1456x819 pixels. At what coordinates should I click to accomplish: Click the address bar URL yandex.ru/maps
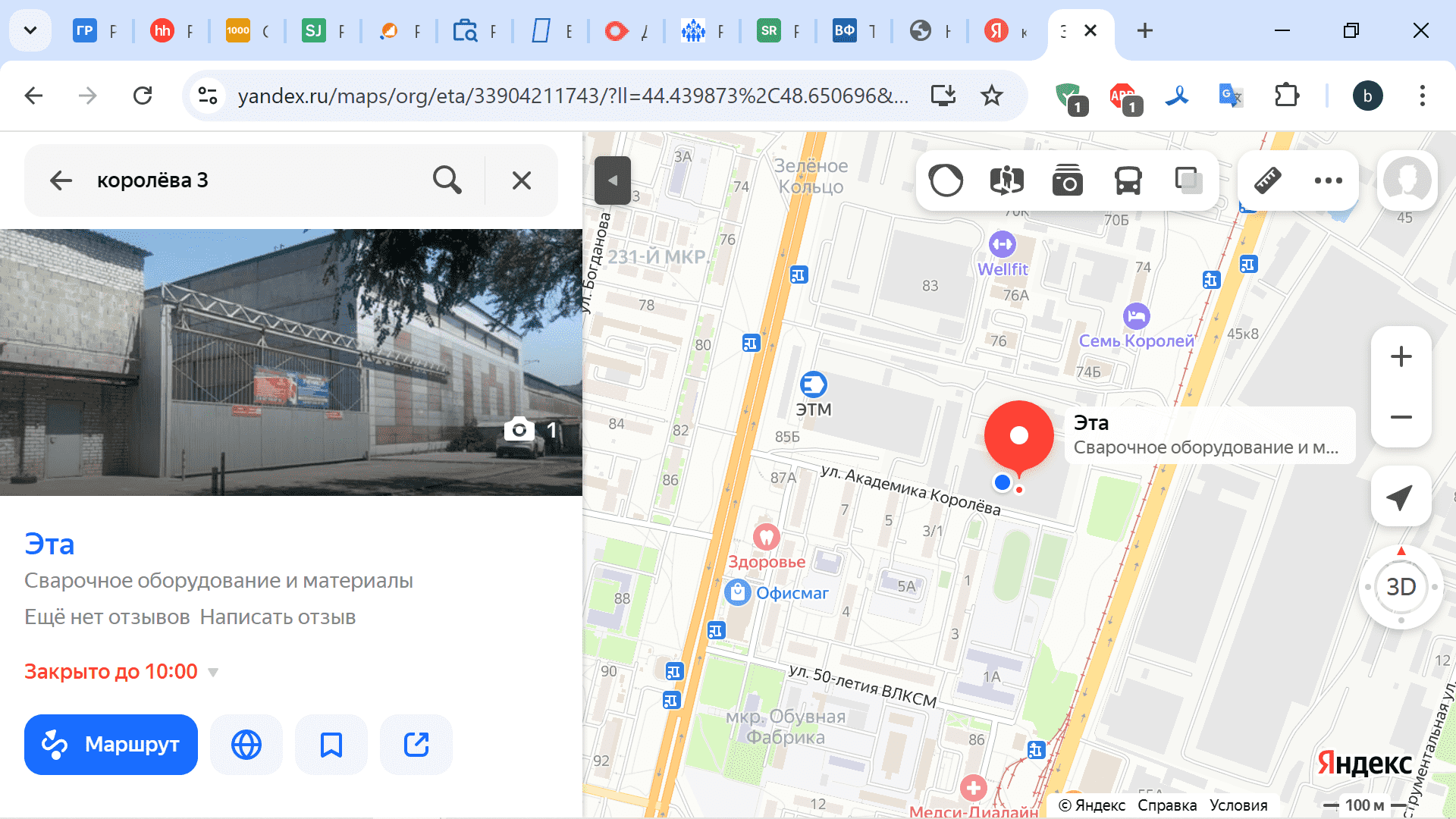[573, 96]
